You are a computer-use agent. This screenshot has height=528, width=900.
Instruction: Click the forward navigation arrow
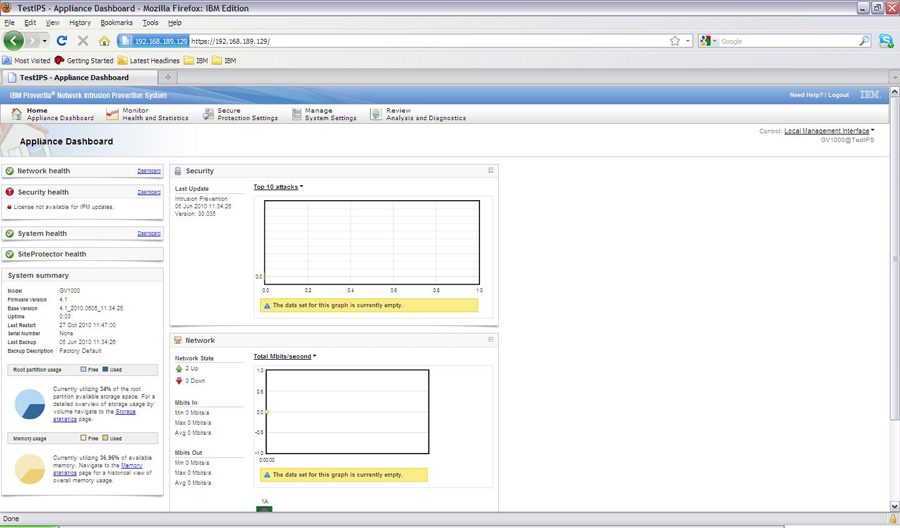point(33,41)
